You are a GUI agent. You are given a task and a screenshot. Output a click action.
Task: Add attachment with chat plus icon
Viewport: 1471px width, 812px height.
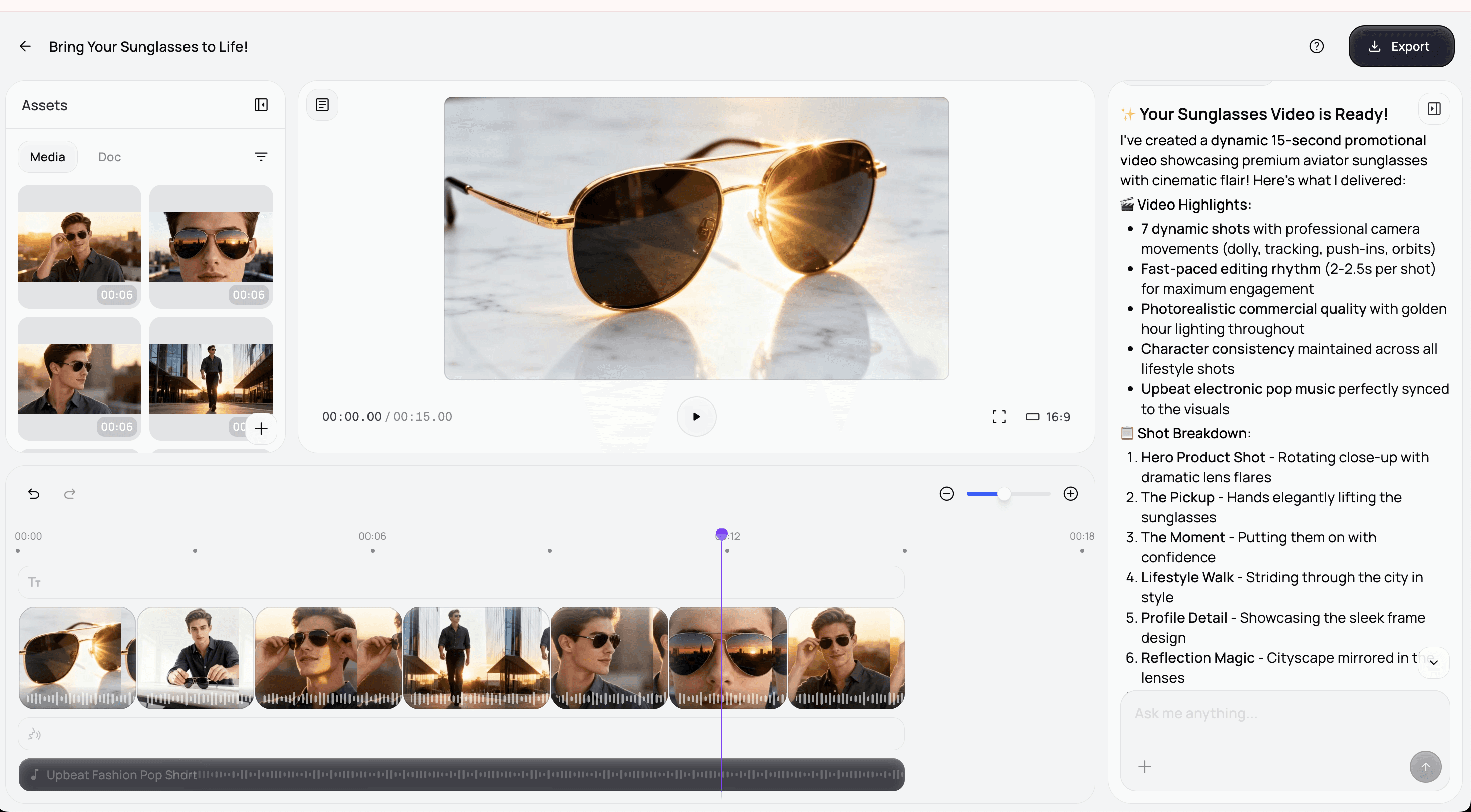click(x=1145, y=767)
